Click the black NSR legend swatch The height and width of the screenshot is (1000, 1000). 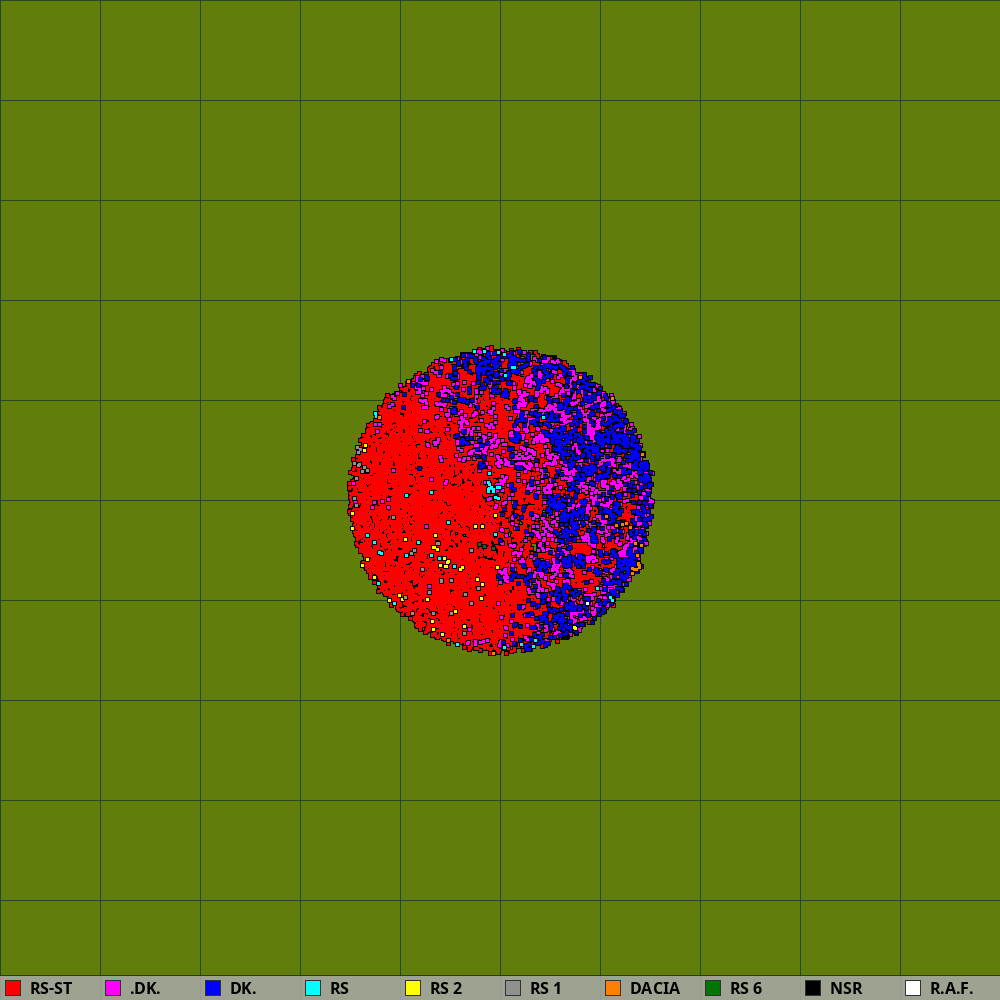click(813, 988)
